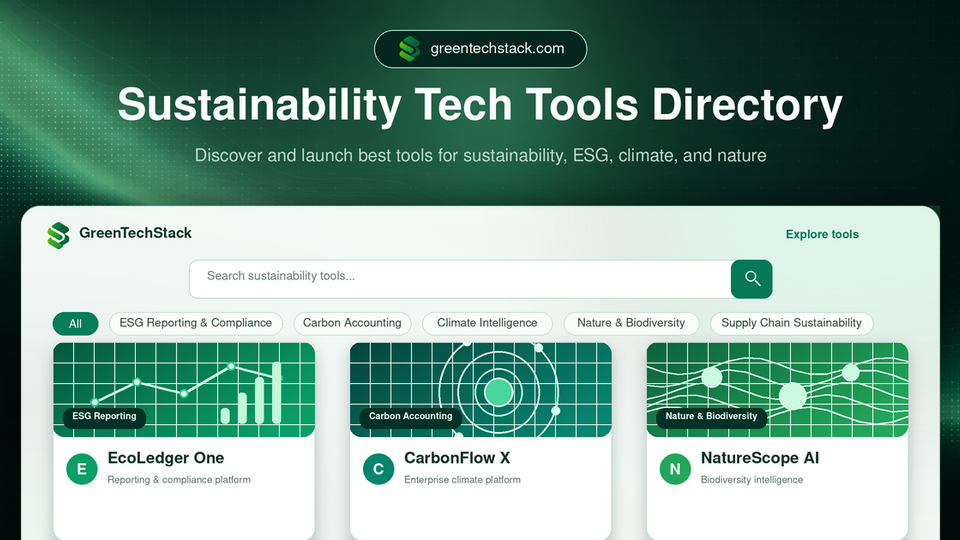The image size is (960, 540).
Task: Click 'Enterprise climate platform' text
Action: pos(462,480)
